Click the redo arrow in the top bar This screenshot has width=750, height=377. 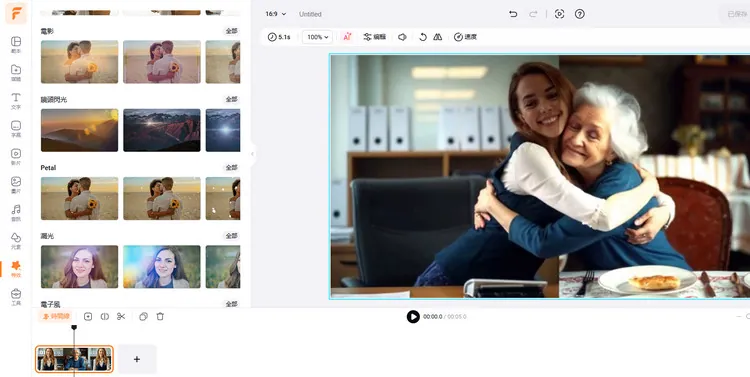pyautogui.click(x=533, y=14)
